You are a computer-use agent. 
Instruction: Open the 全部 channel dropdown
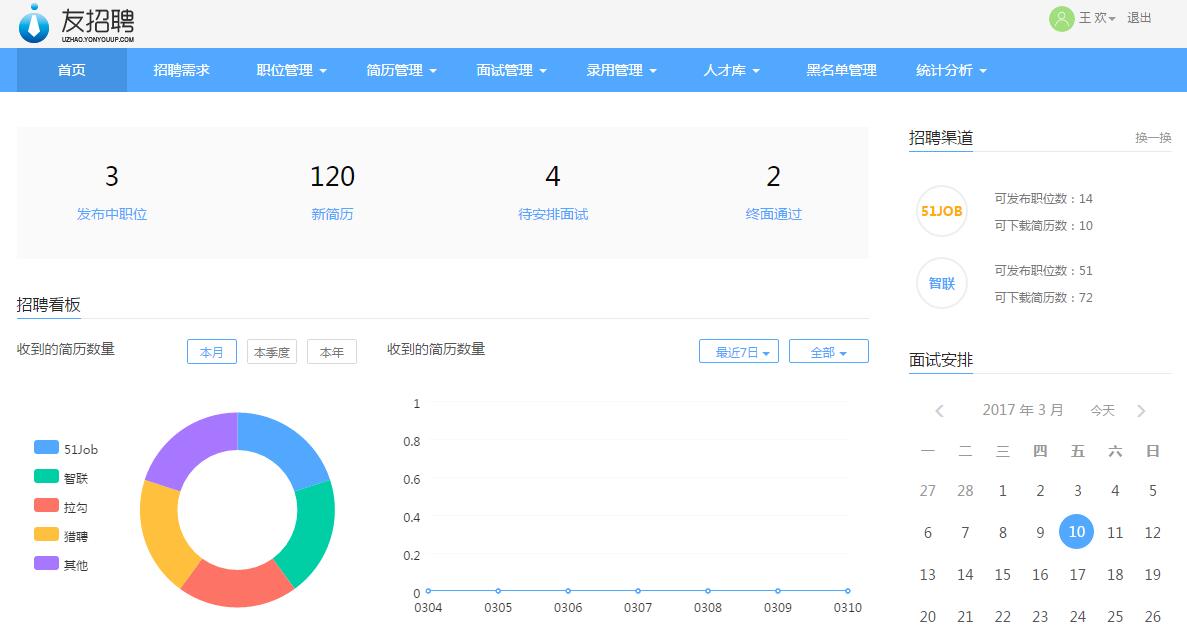tap(829, 351)
